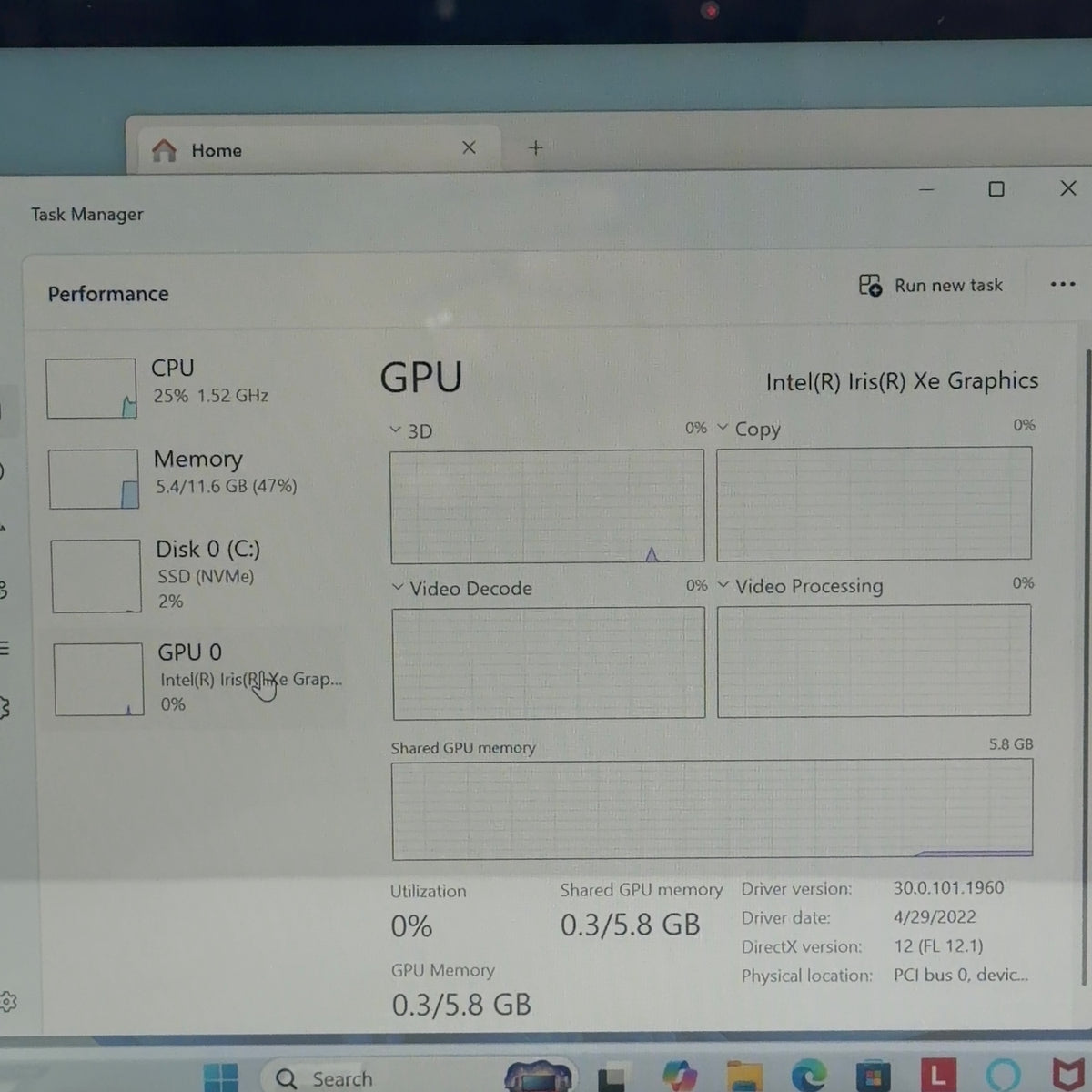
Task: Open the McAfee shield taskbar icon
Action: 1068,1076
